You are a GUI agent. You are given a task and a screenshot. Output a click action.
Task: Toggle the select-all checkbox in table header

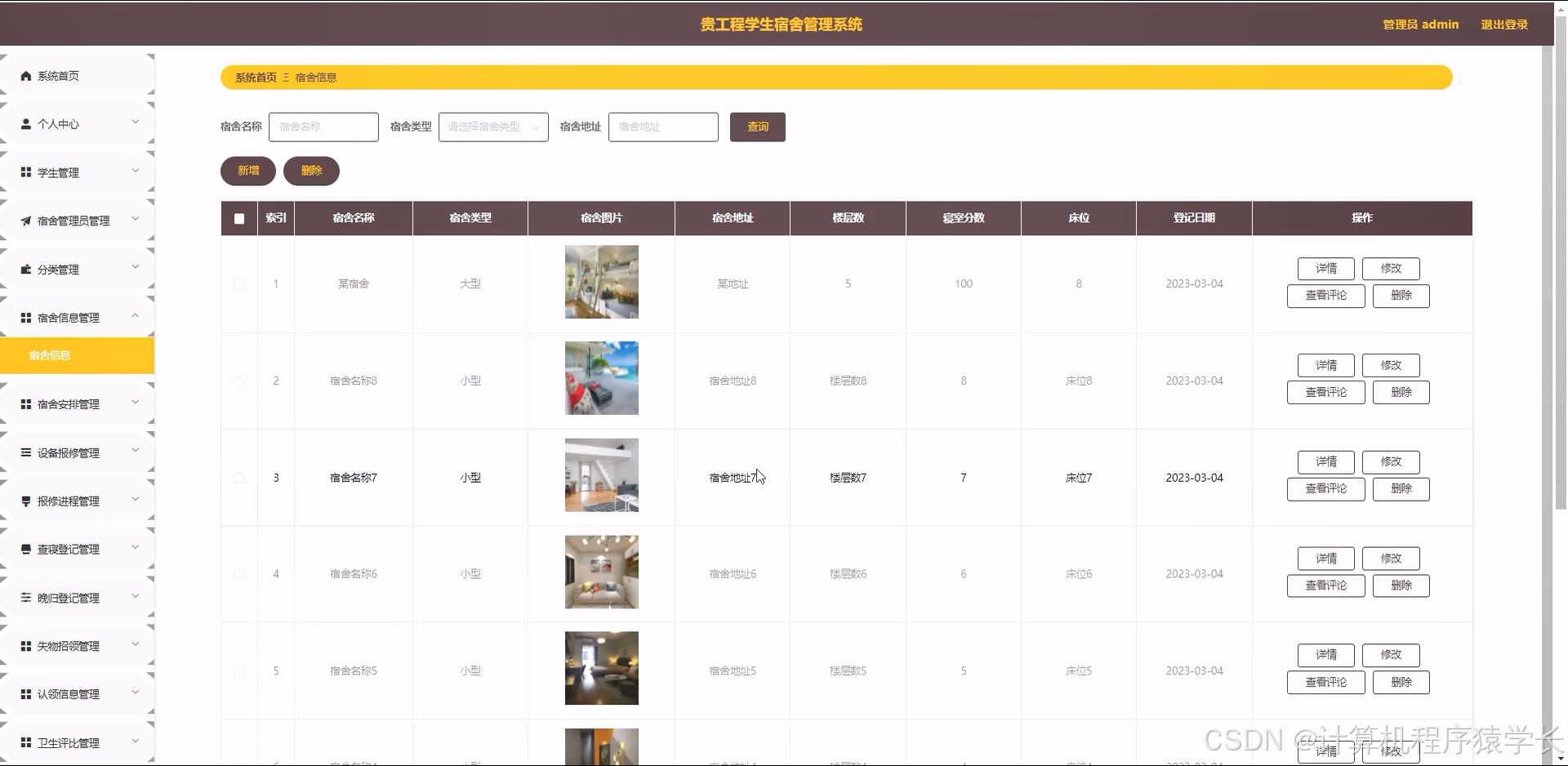pos(239,218)
